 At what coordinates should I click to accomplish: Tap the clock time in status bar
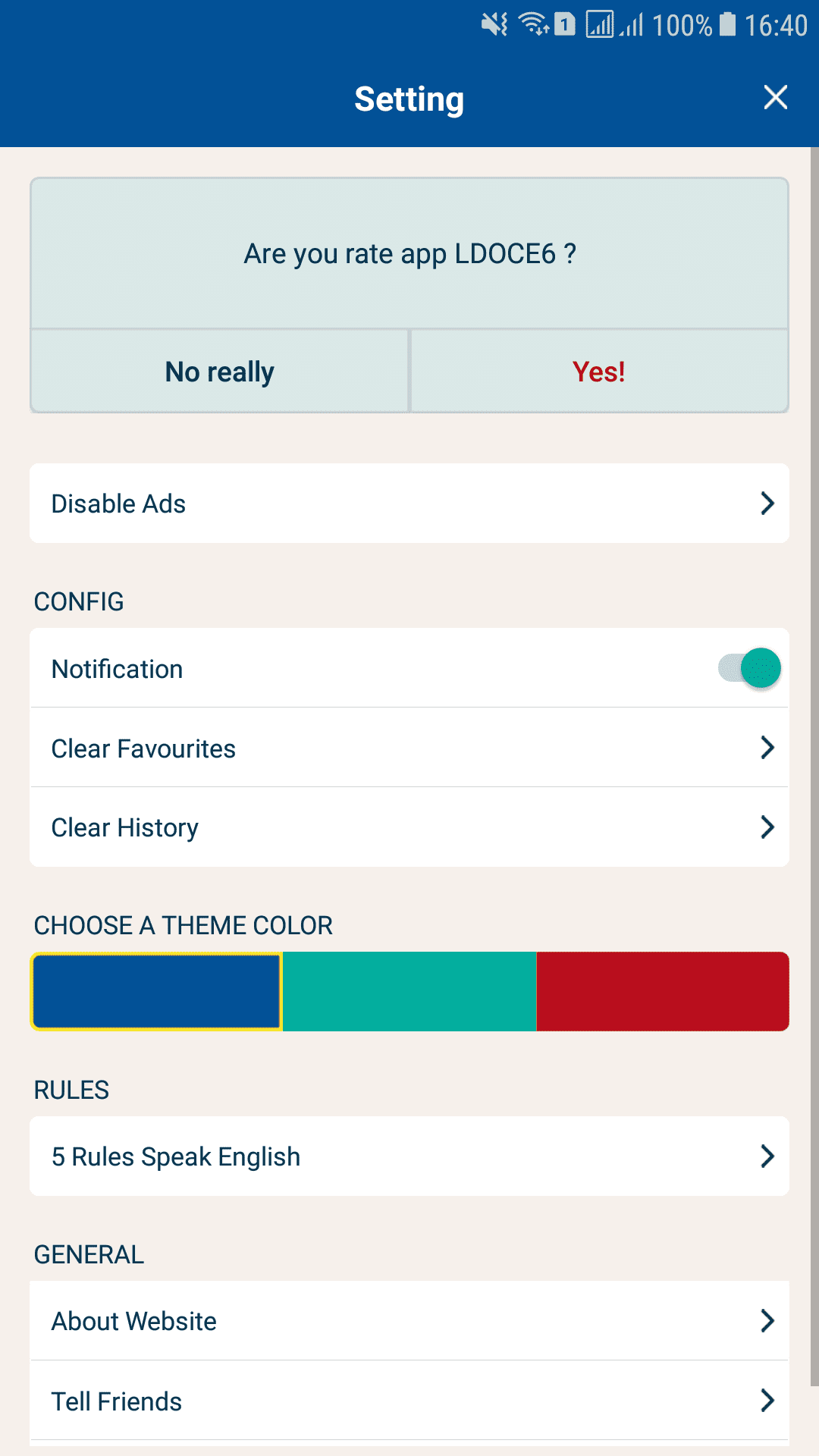coord(775,25)
